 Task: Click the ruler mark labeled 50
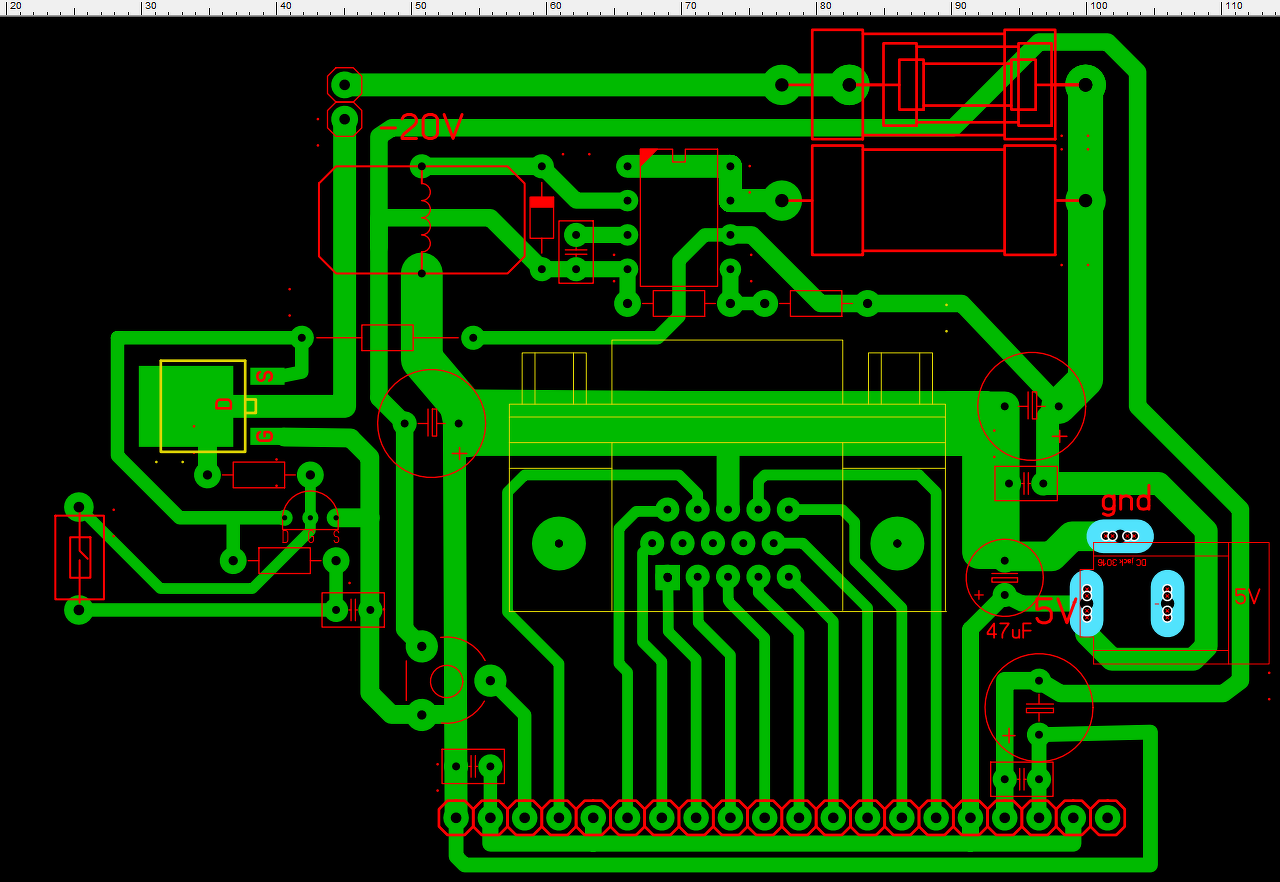(420, 6)
